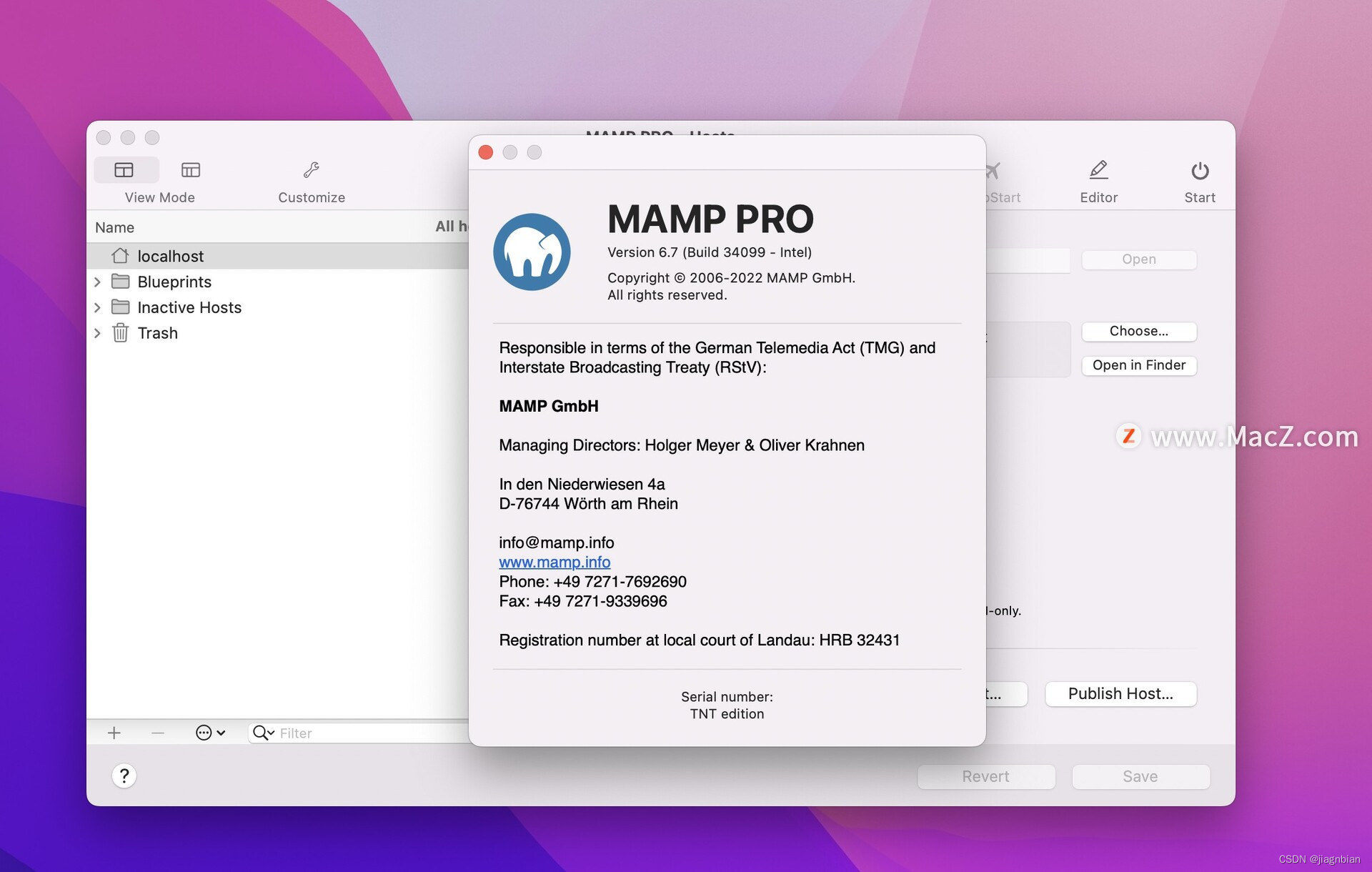The height and width of the screenshot is (872, 1372).
Task: Remove a host with the minus icon
Action: tap(157, 733)
